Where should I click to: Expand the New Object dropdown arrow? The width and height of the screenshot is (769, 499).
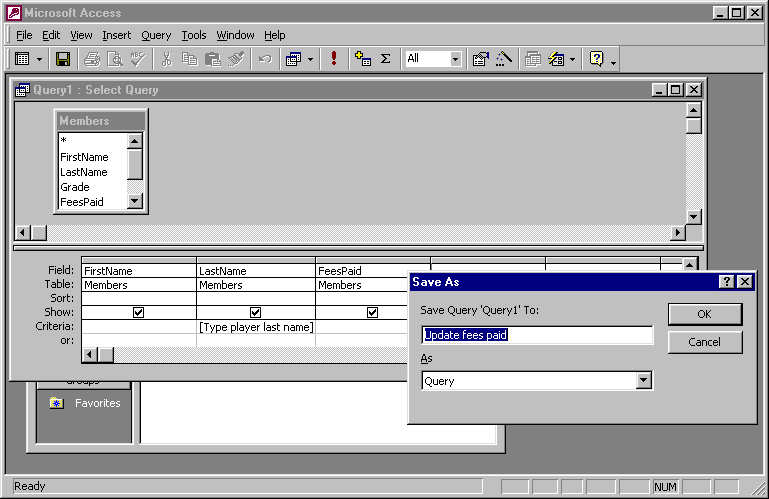572,60
